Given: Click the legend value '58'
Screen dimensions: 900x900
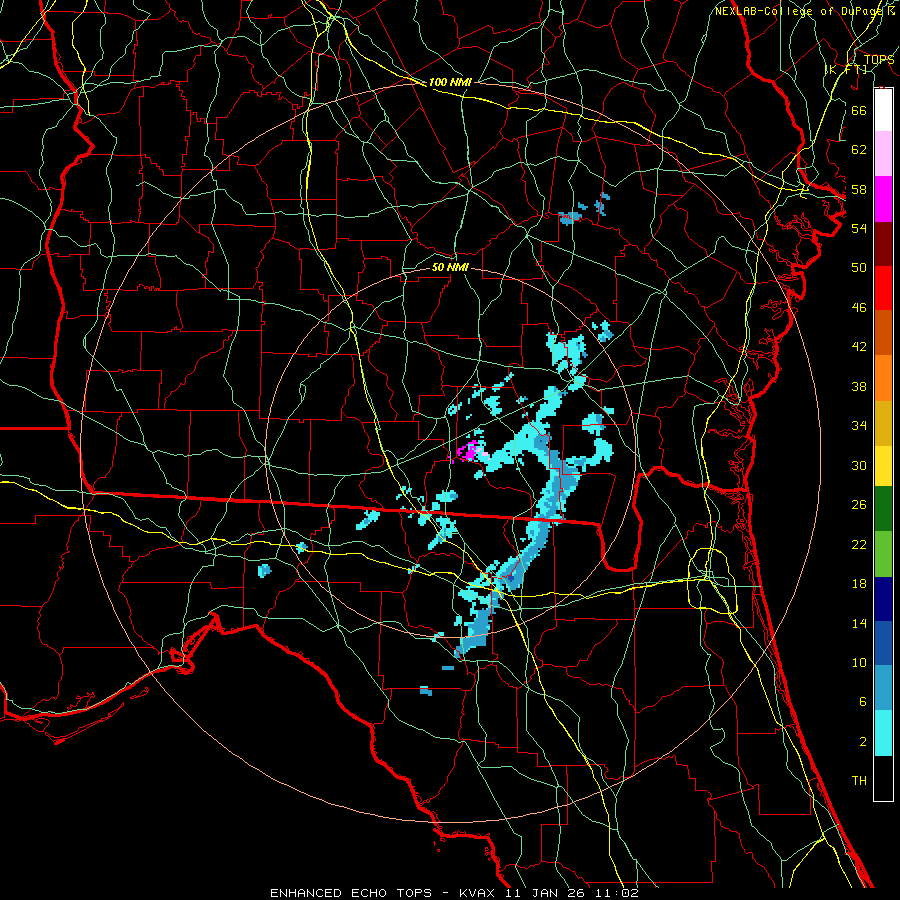Looking at the screenshot, I should coord(859,189).
